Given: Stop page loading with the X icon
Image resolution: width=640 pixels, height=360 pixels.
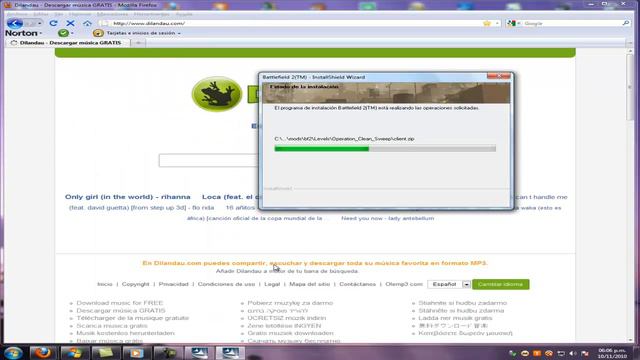Looking at the screenshot, I should (x=70, y=23).
